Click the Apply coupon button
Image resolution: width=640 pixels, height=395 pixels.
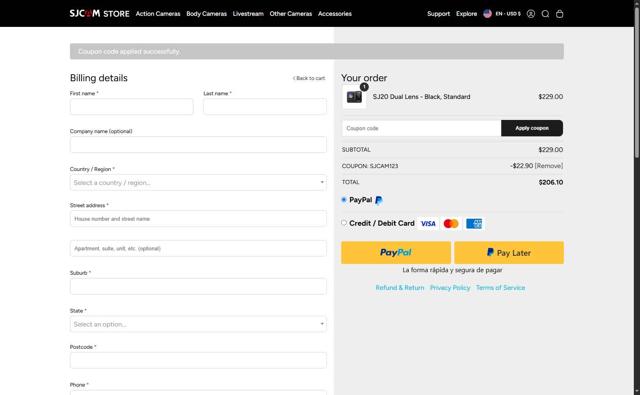pos(532,128)
